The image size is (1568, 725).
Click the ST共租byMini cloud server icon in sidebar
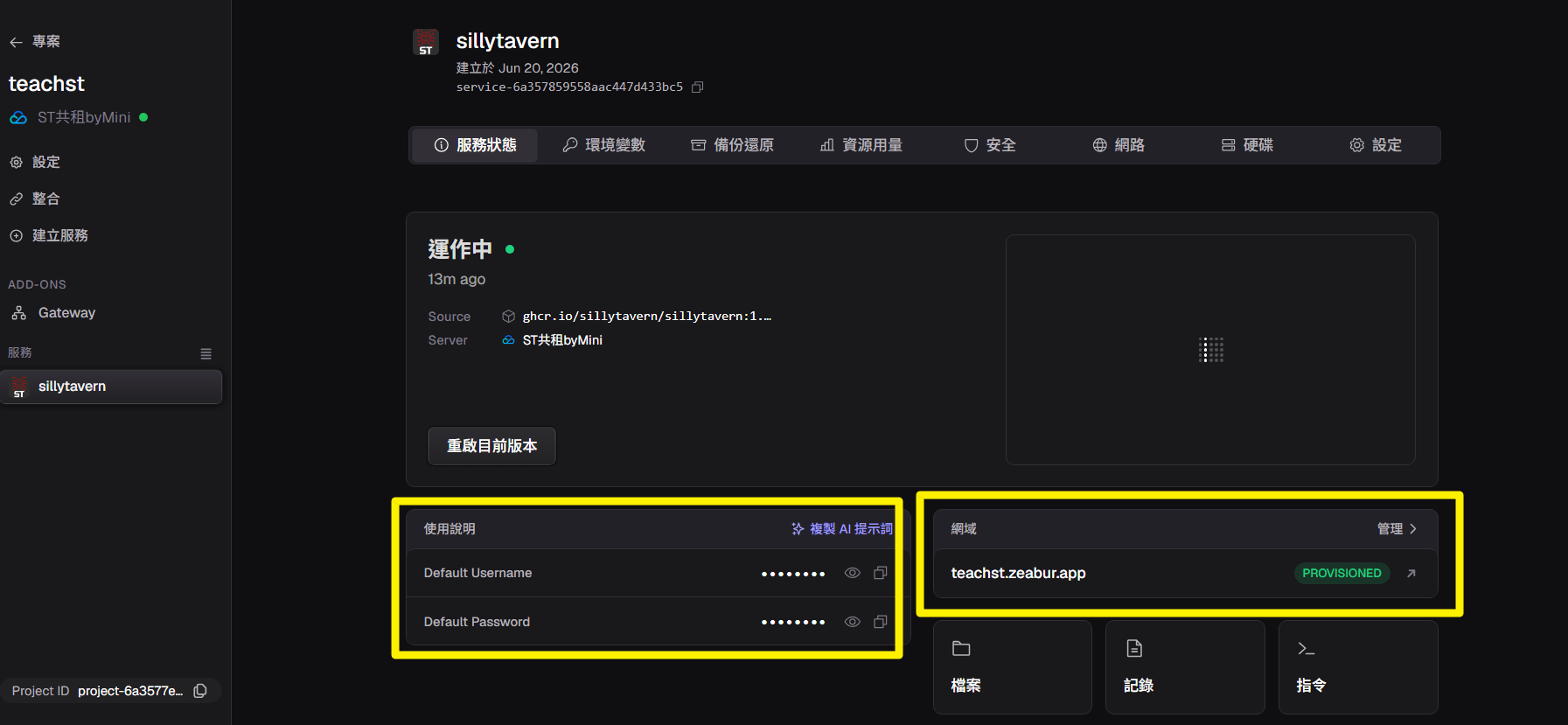[x=18, y=118]
